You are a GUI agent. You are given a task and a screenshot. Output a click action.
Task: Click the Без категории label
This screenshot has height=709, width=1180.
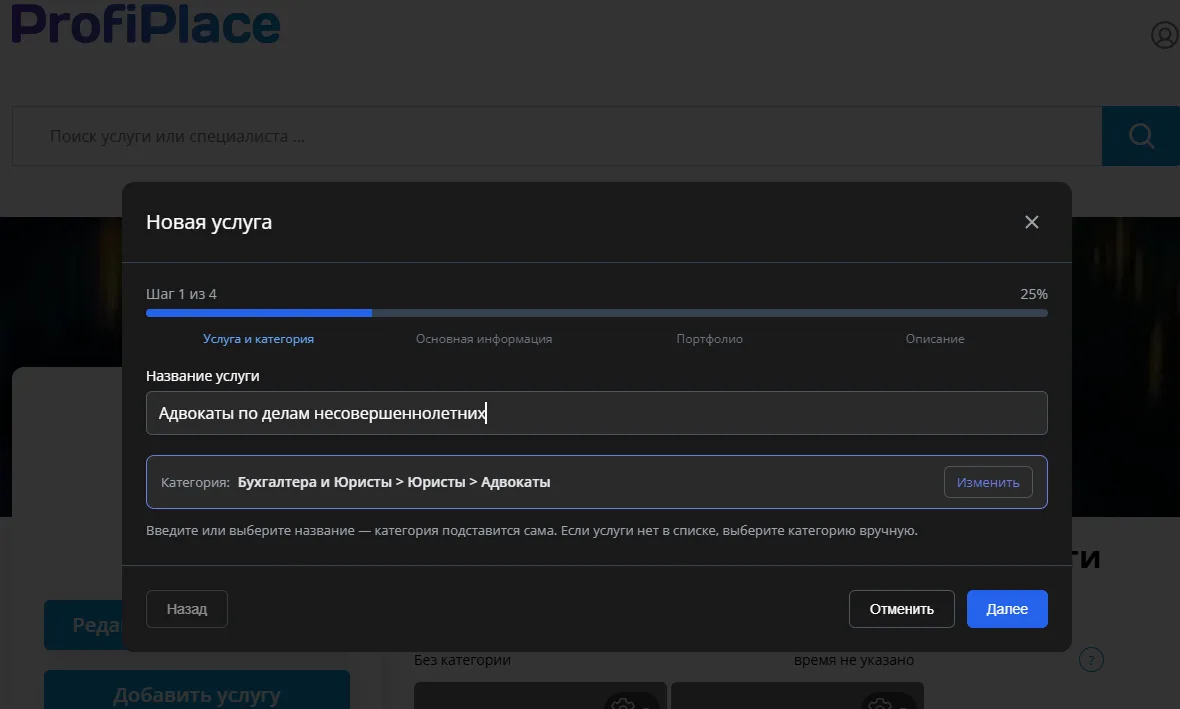462,660
